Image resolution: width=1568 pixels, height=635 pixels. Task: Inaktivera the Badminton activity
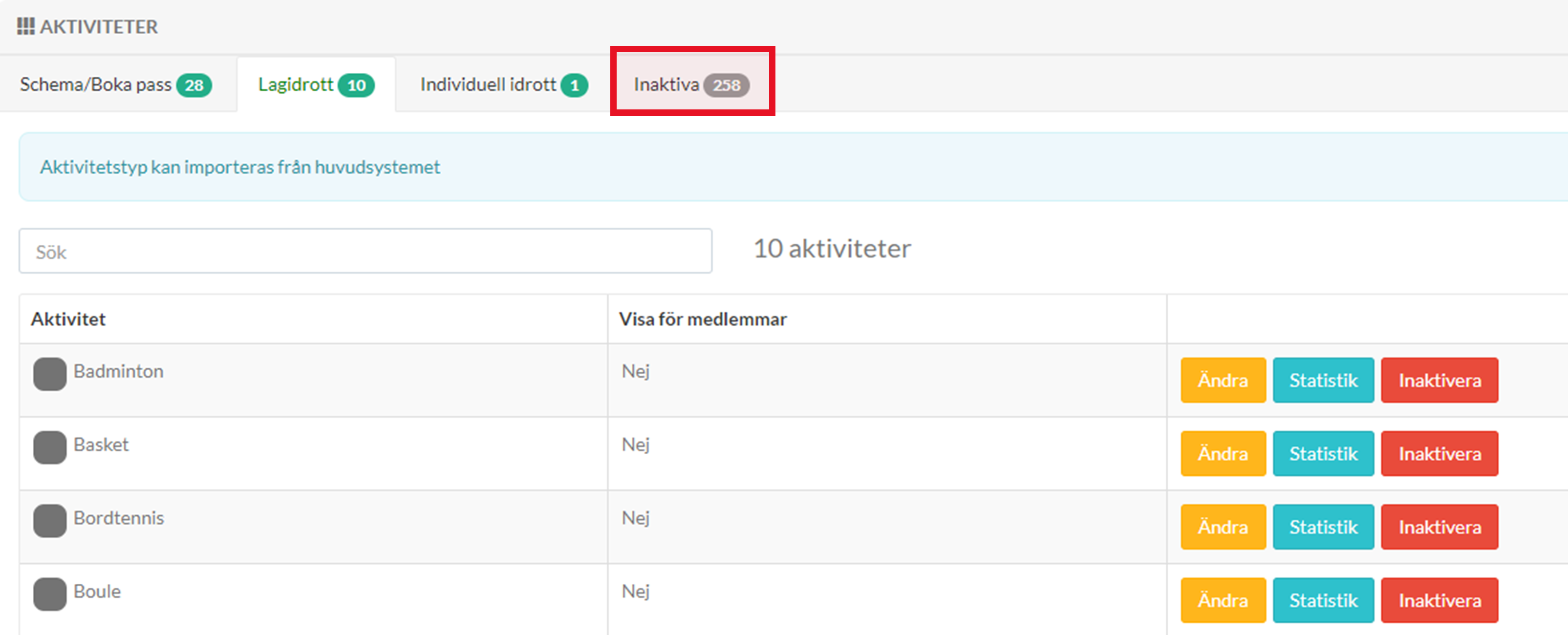coord(1439,380)
